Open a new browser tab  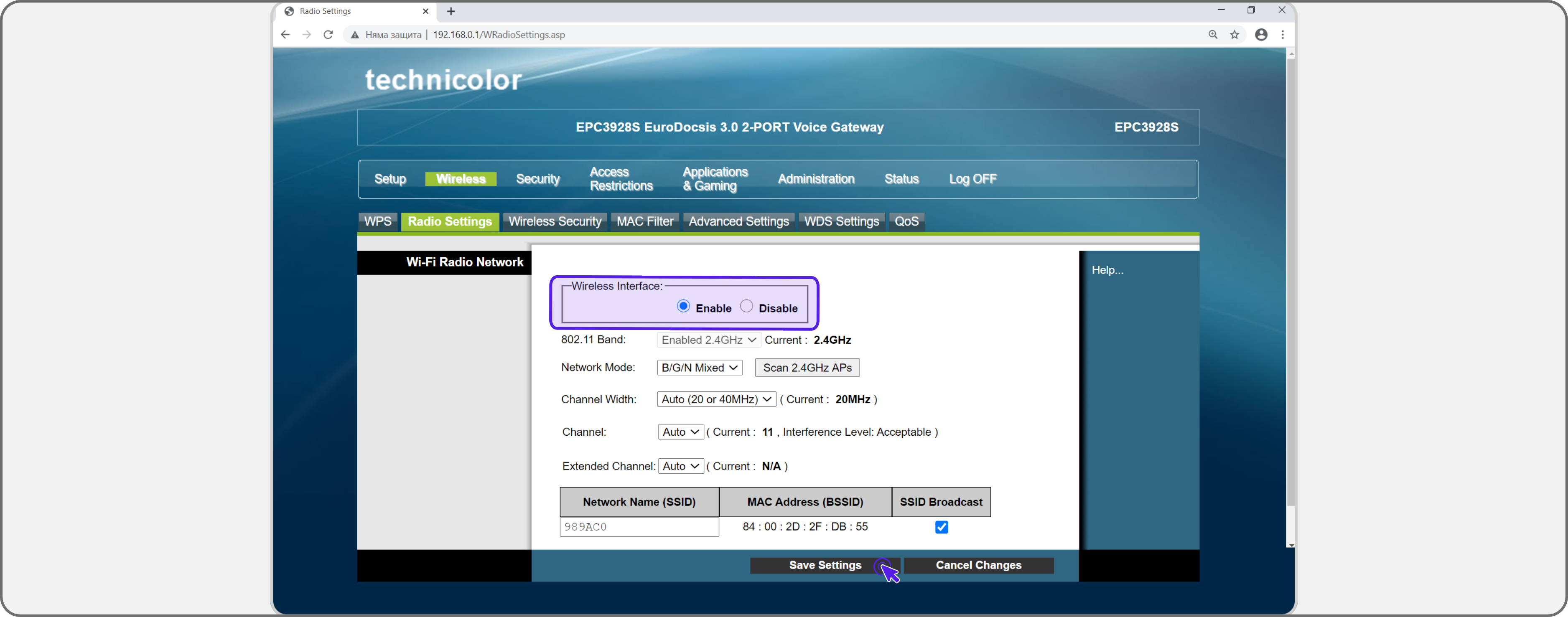pos(451,11)
